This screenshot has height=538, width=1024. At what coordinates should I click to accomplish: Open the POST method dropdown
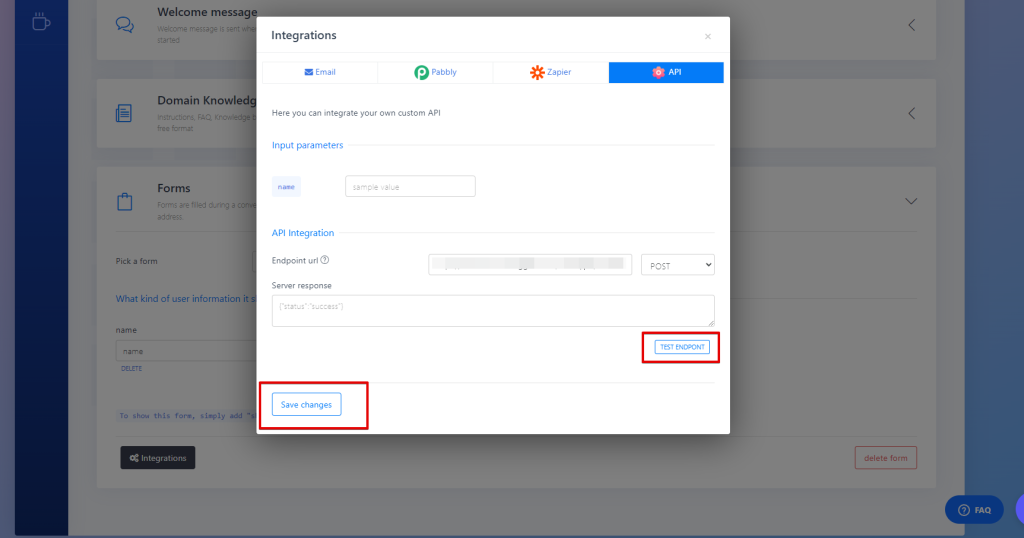(677, 265)
